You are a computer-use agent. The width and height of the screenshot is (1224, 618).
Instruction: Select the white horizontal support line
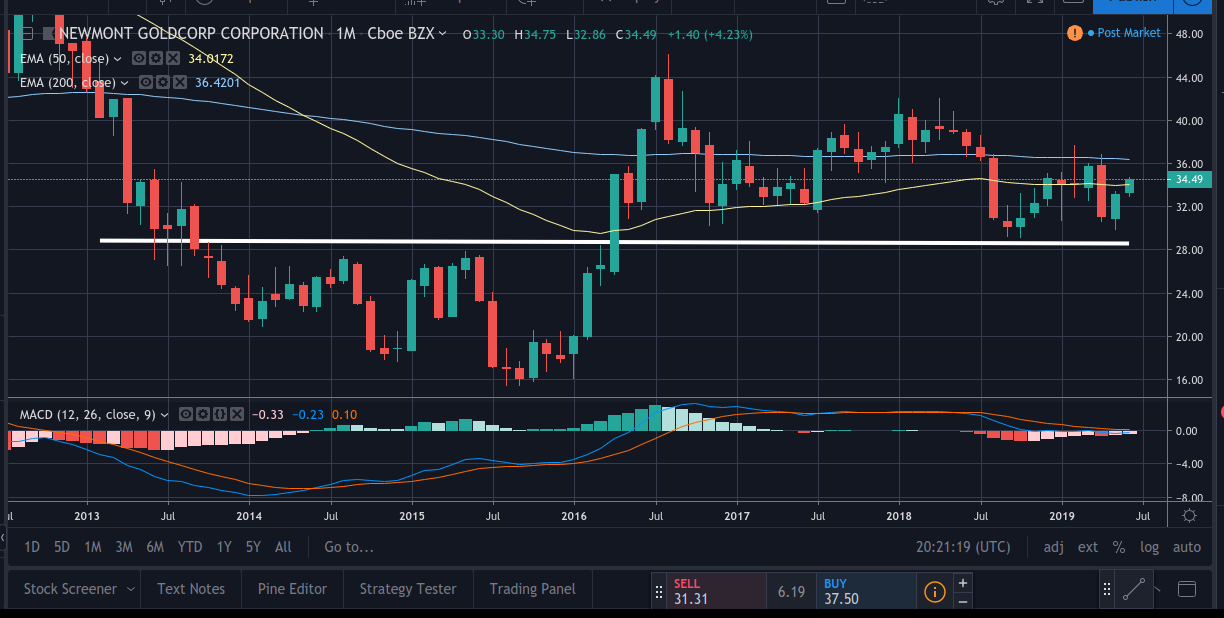[x=614, y=241]
